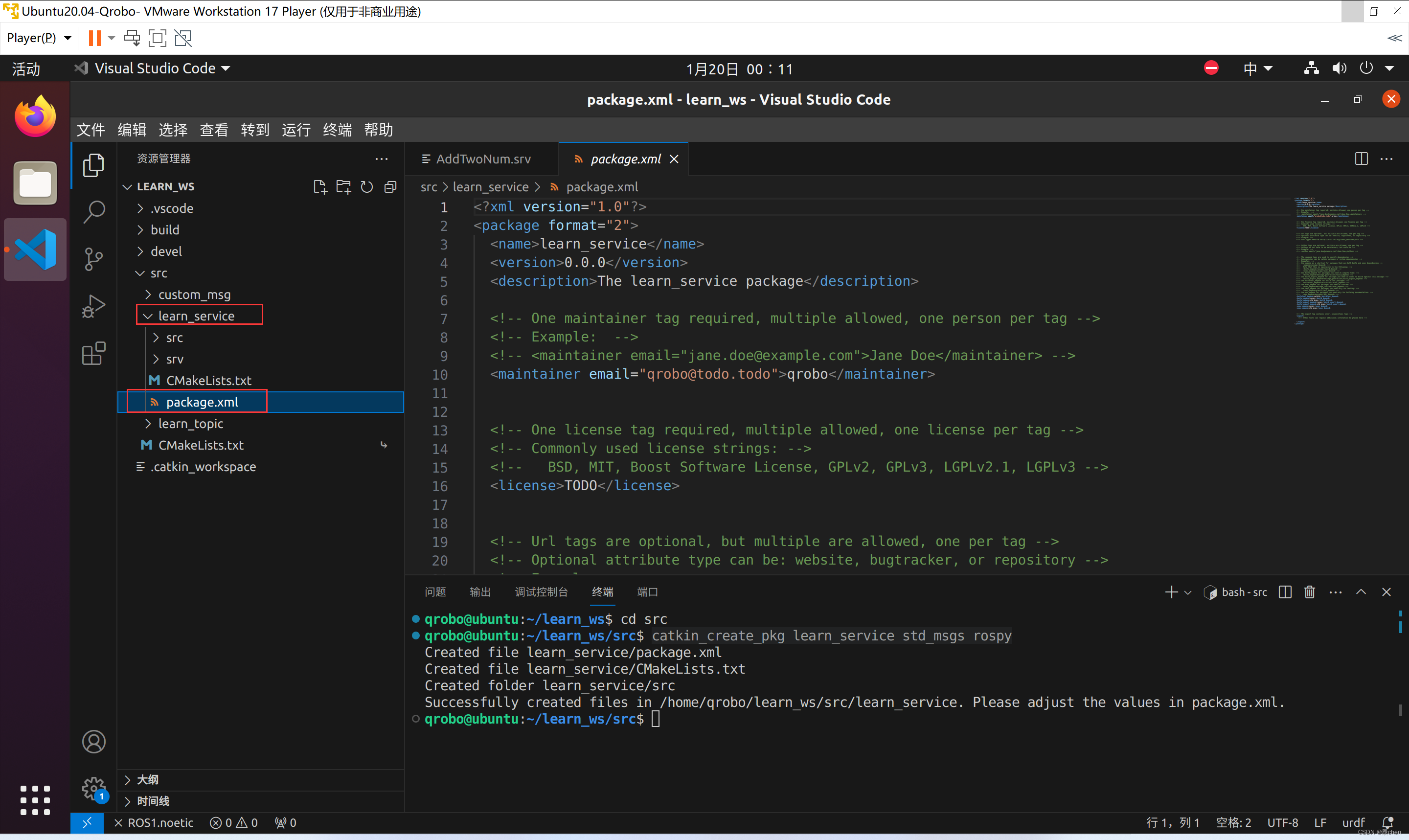
Task: Close the bottom panel
Action: (x=1386, y=592)
